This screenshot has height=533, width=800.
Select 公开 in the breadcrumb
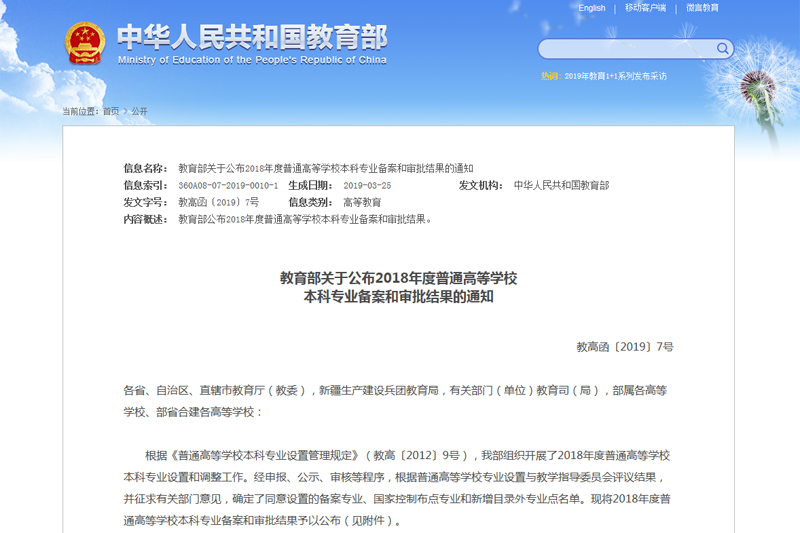pyautogui.click(x=139, y=111)
